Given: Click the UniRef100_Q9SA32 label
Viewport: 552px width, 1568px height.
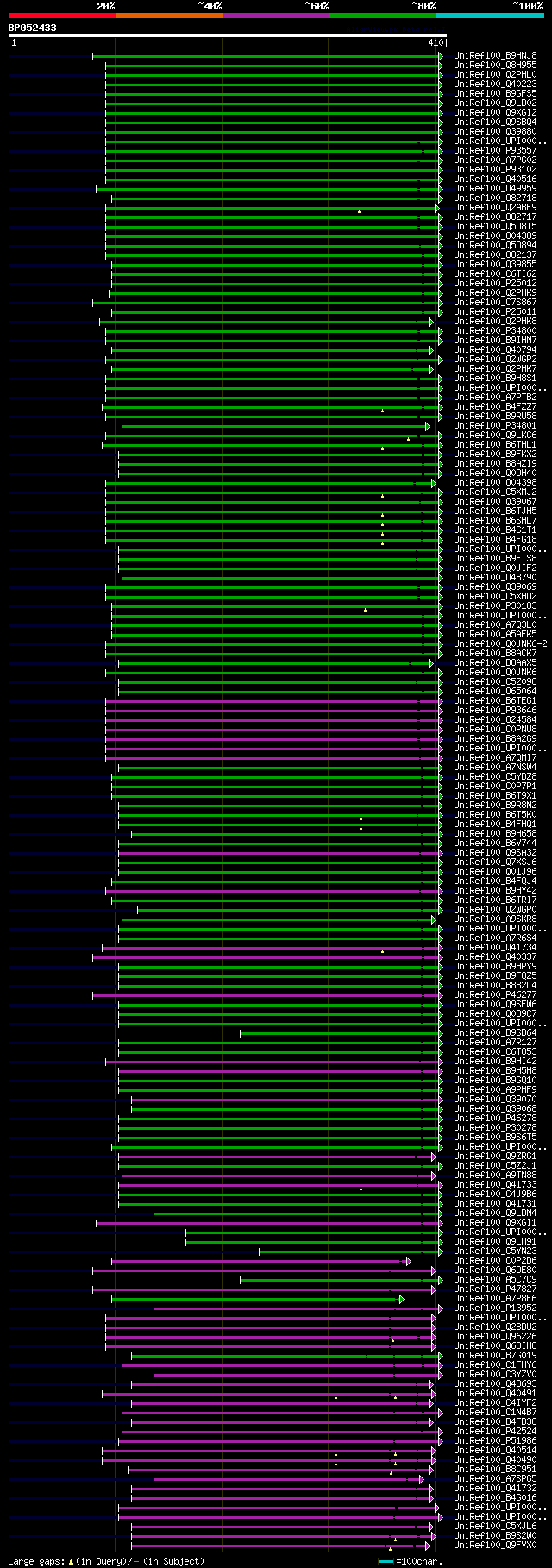Looking at the screenshot, I should tap(495, 853).
